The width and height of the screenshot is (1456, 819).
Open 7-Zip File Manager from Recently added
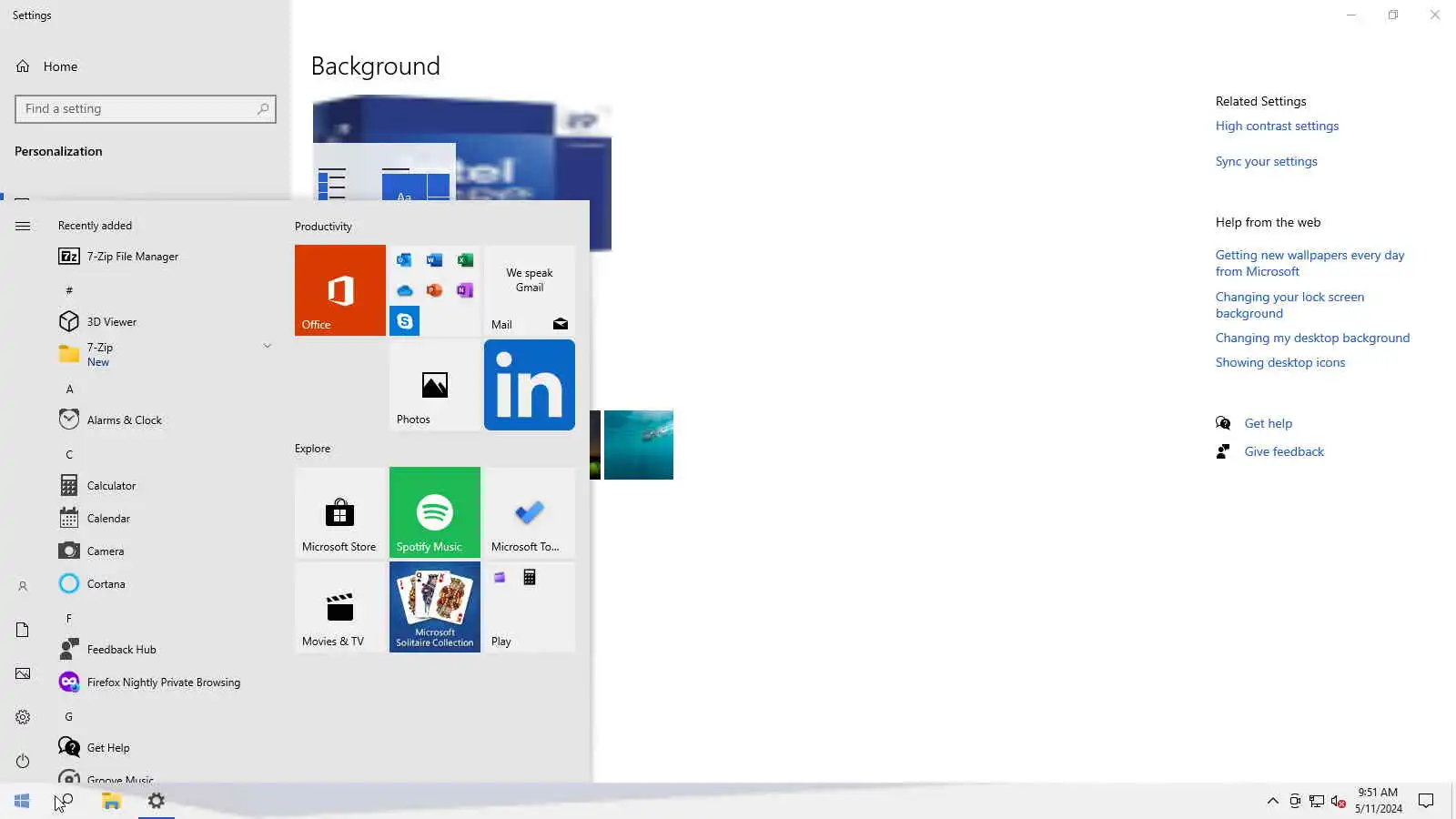click(x=164, y=257)
